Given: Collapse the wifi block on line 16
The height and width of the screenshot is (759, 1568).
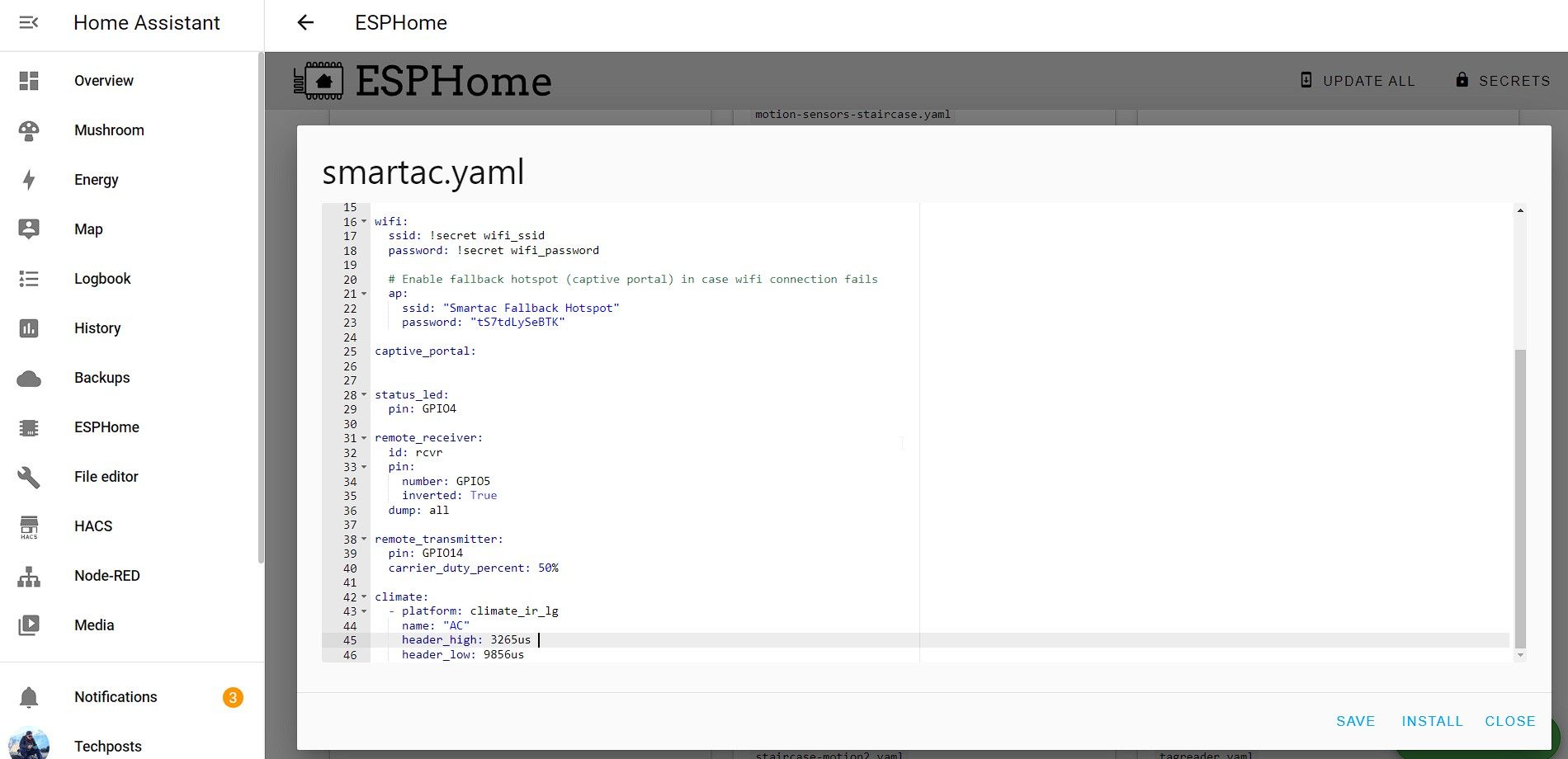Looking at the screenshot, I should tap(364, 221).
